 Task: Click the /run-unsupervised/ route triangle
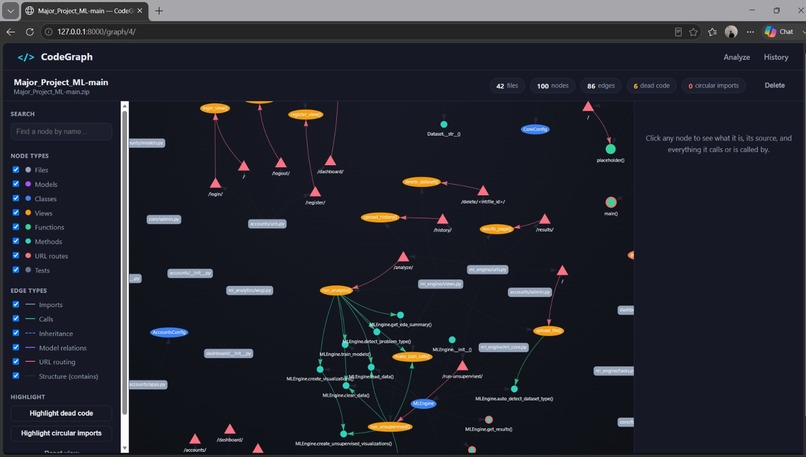coord(463,365)
